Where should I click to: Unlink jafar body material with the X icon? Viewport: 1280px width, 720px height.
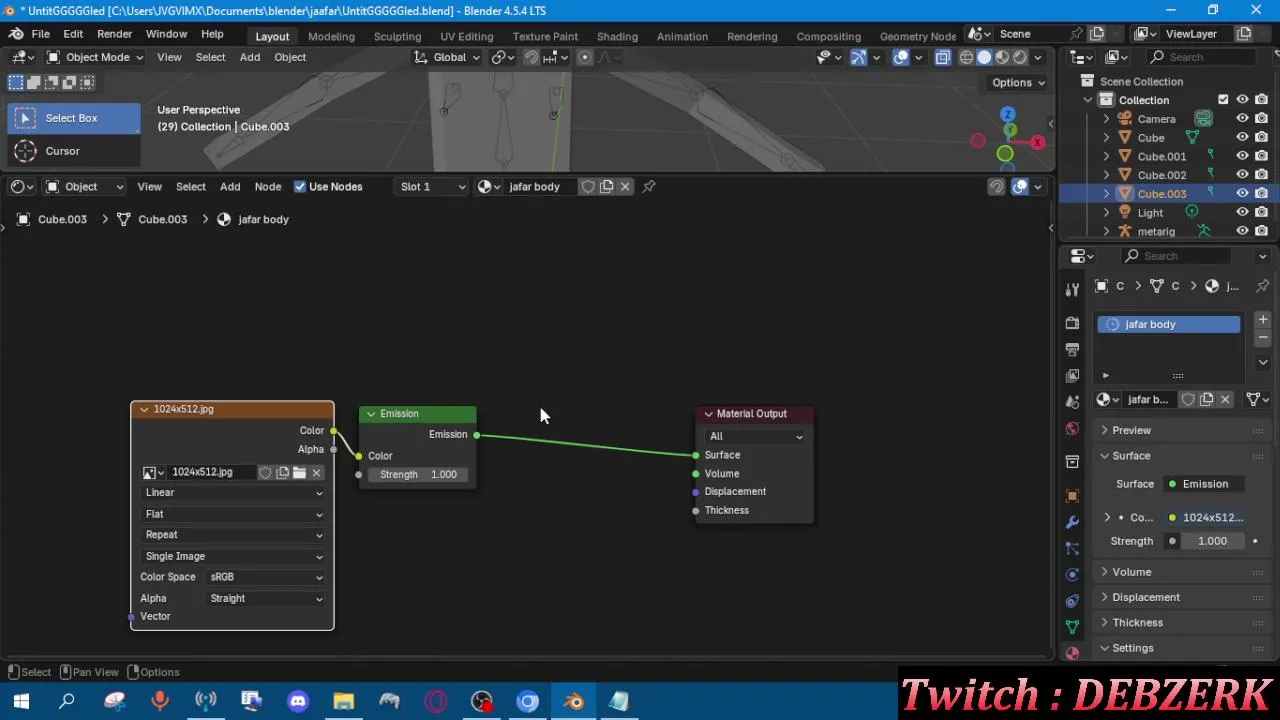[x=625, y=186]
